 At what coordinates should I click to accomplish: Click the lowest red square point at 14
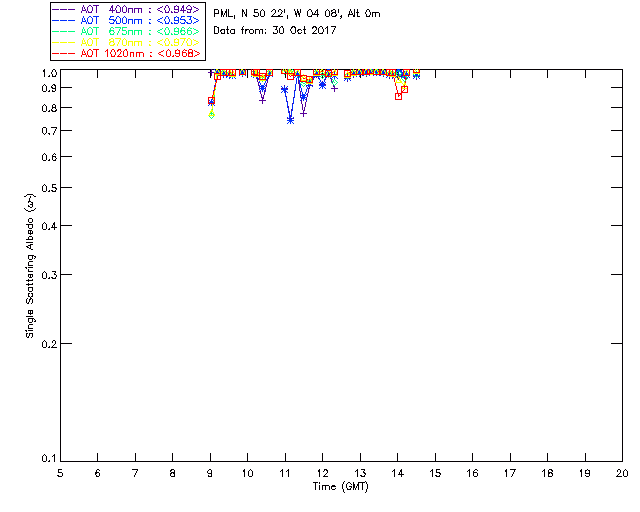pos(398,96)
